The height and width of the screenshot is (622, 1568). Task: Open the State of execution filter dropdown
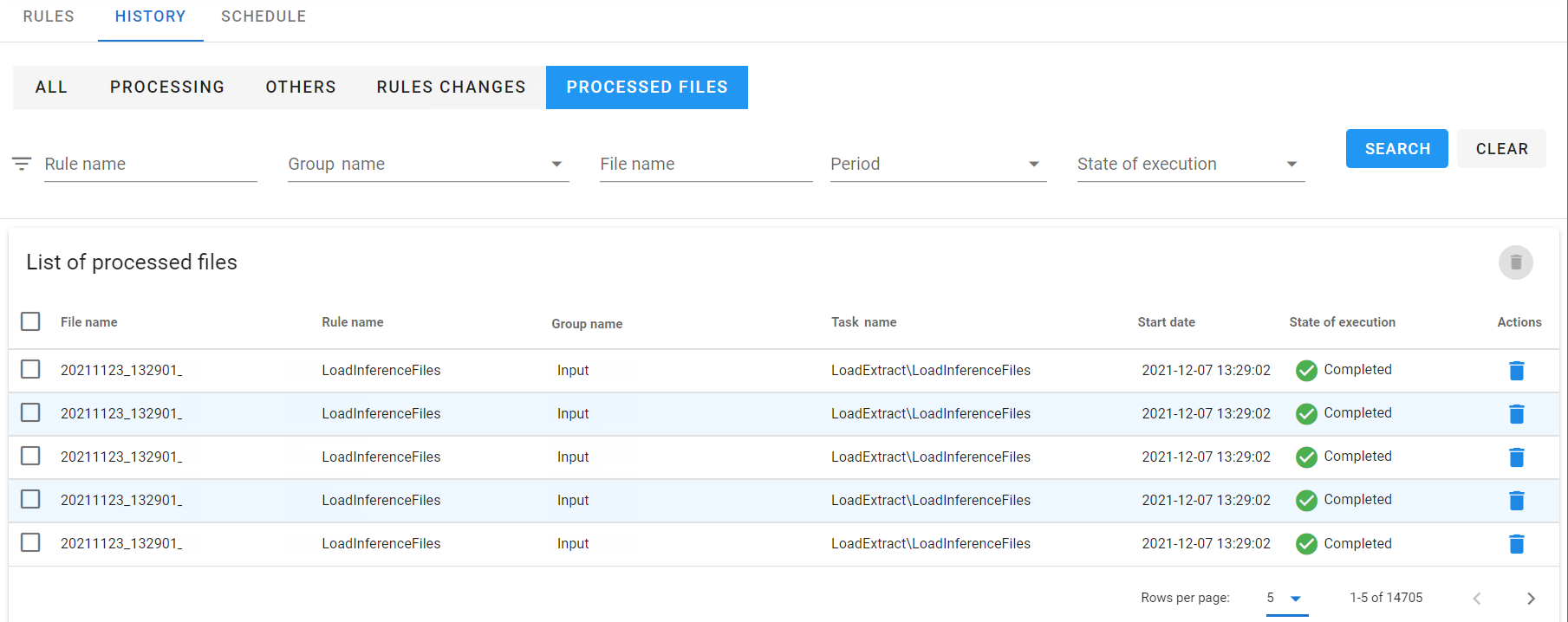pyautogui.click(x=1191, y=164)
